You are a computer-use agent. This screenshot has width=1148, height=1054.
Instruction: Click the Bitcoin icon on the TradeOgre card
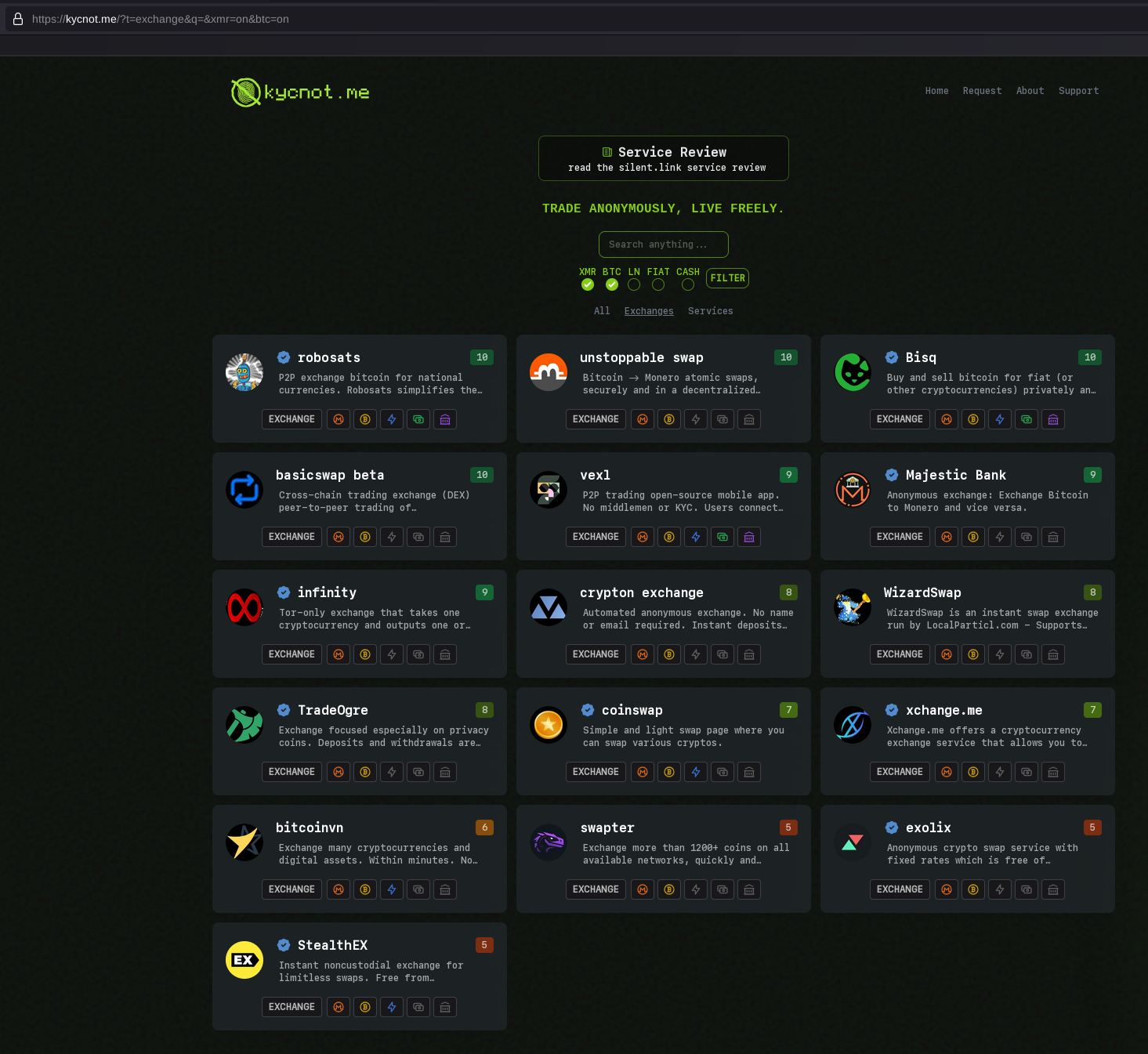coord(365,772)
